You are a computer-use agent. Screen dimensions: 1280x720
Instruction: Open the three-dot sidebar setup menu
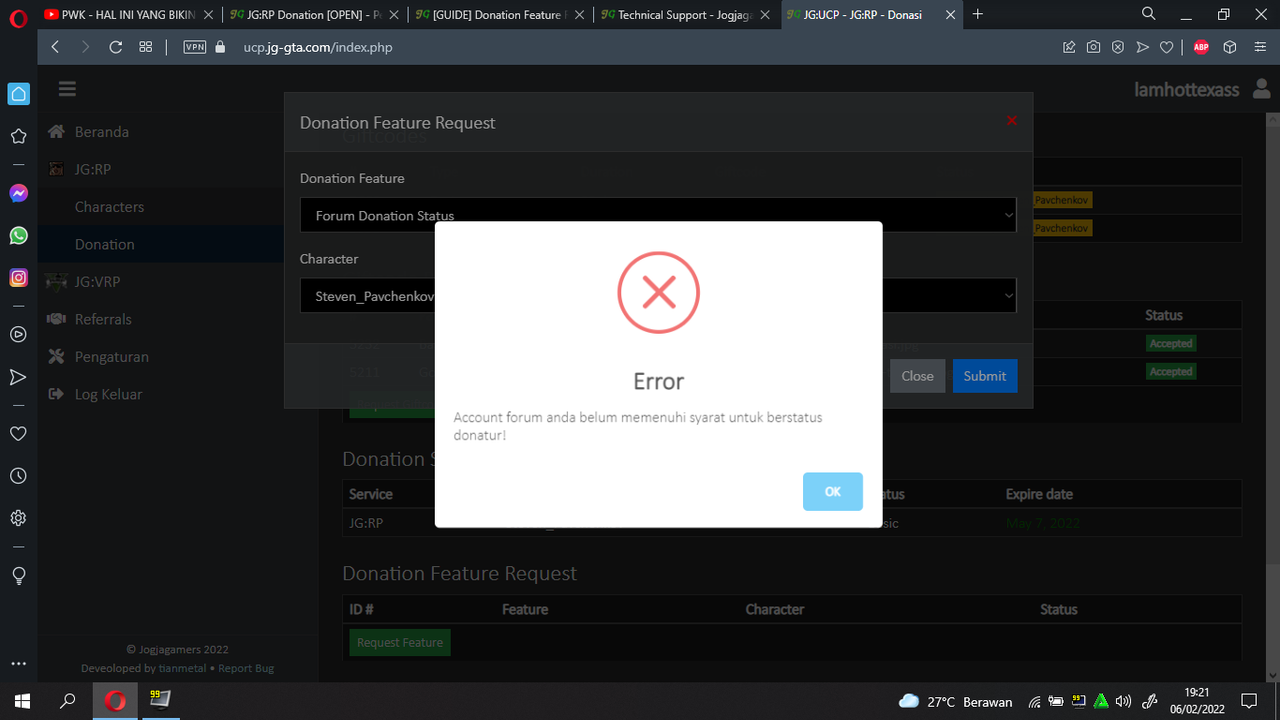18,663
